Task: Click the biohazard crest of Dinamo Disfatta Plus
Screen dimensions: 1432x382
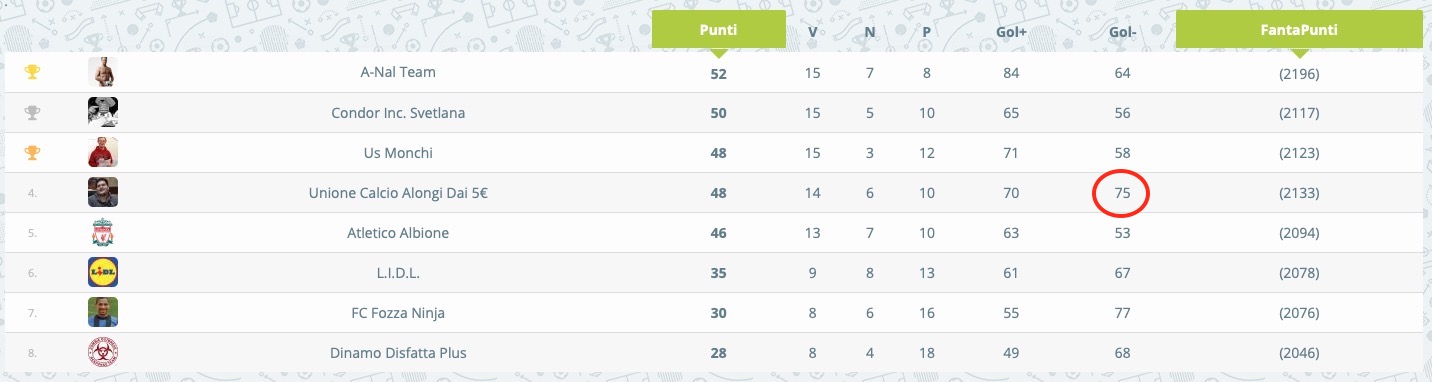Action: [x=103, y=352]
